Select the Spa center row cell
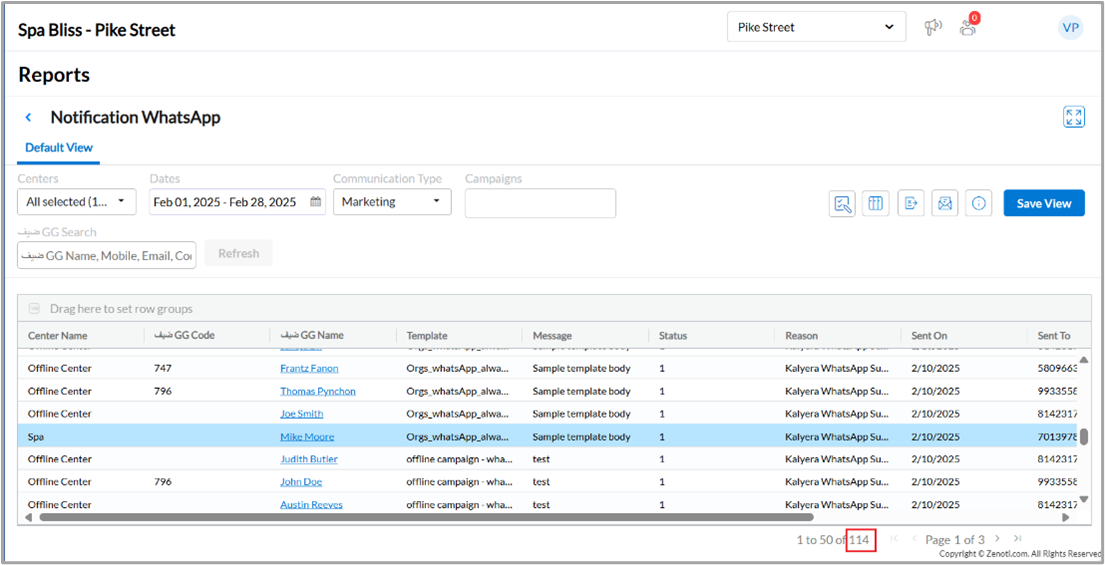Screen dimensions: 1105x565 tap(35, 437)
